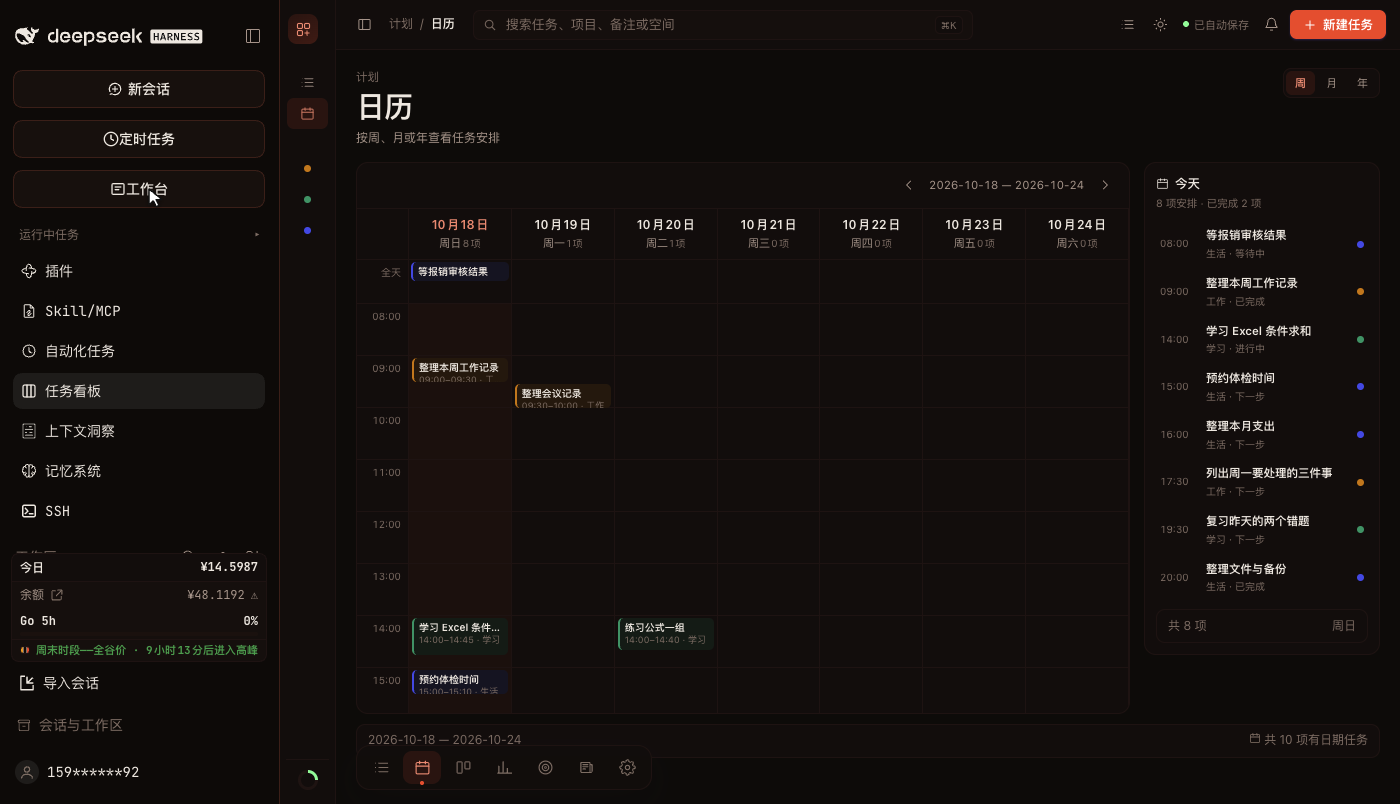Screen dimensions: 1400x804
Task: Open bar chart statistics in bottom toolbar
Action: [x=504, y=768]
